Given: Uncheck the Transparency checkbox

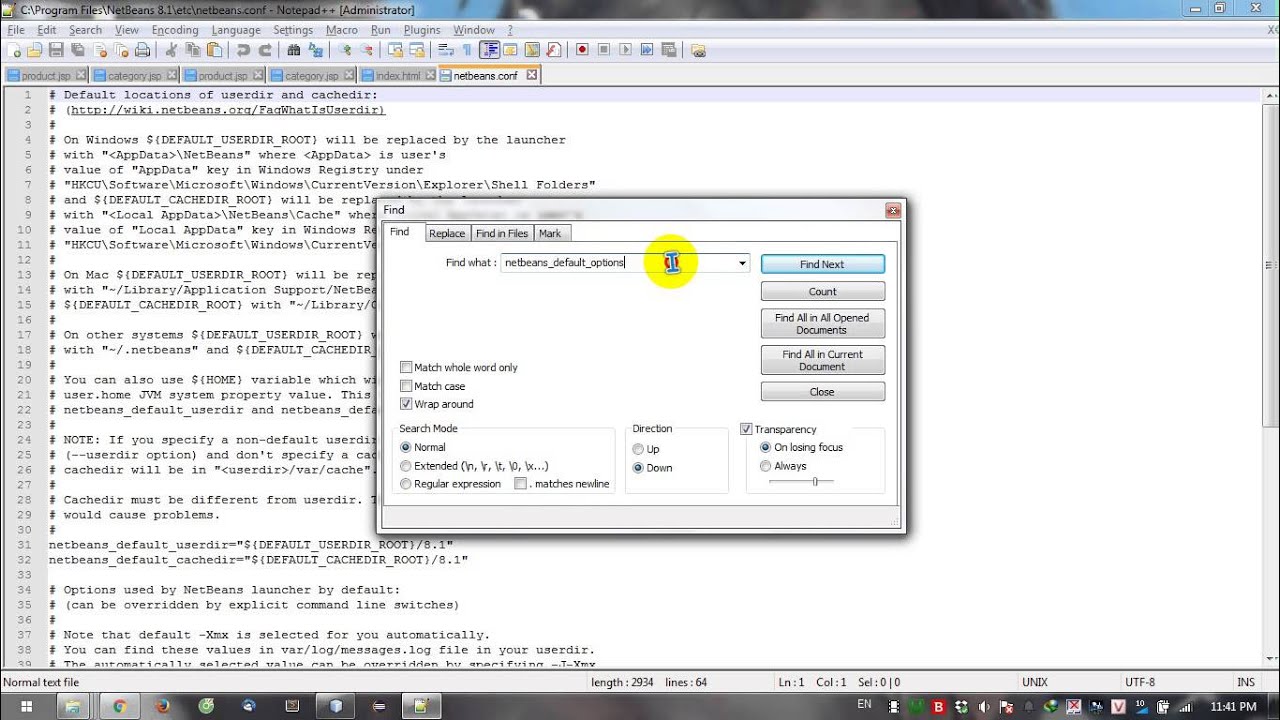Looking at the screenshot, I should (746, 429).
